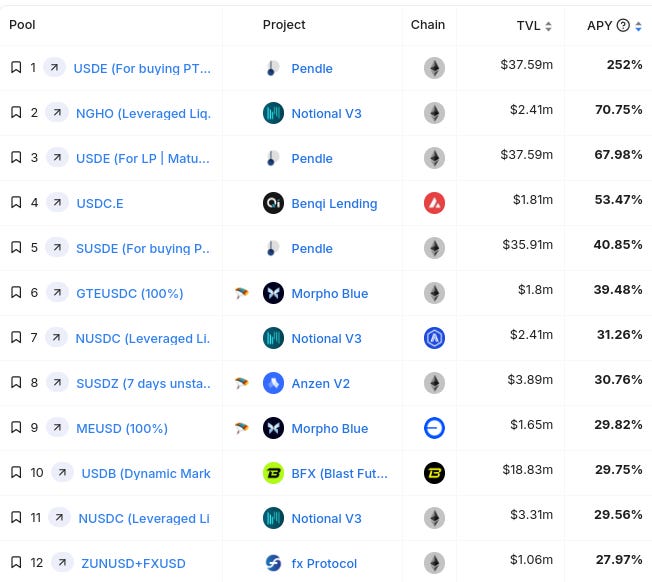Click the Ethereum chain icon in row 1

434,68
